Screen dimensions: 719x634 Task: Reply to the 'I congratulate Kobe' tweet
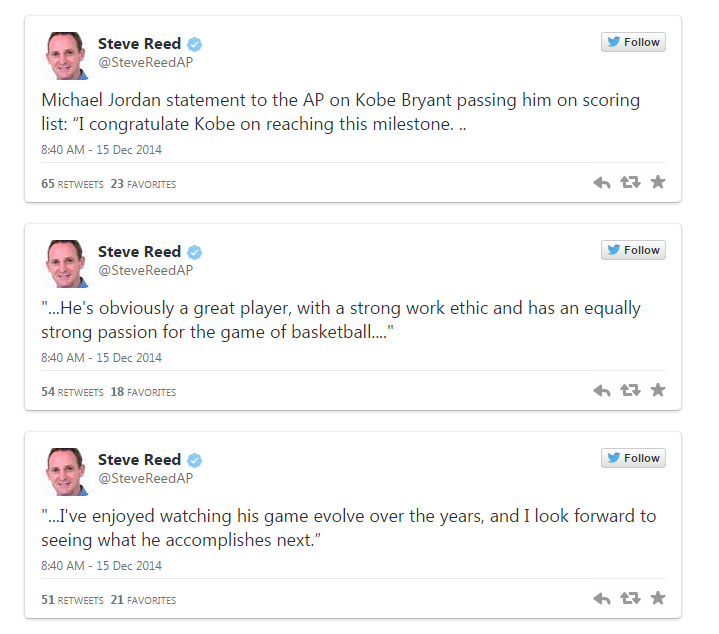click(x=602, y=183)
